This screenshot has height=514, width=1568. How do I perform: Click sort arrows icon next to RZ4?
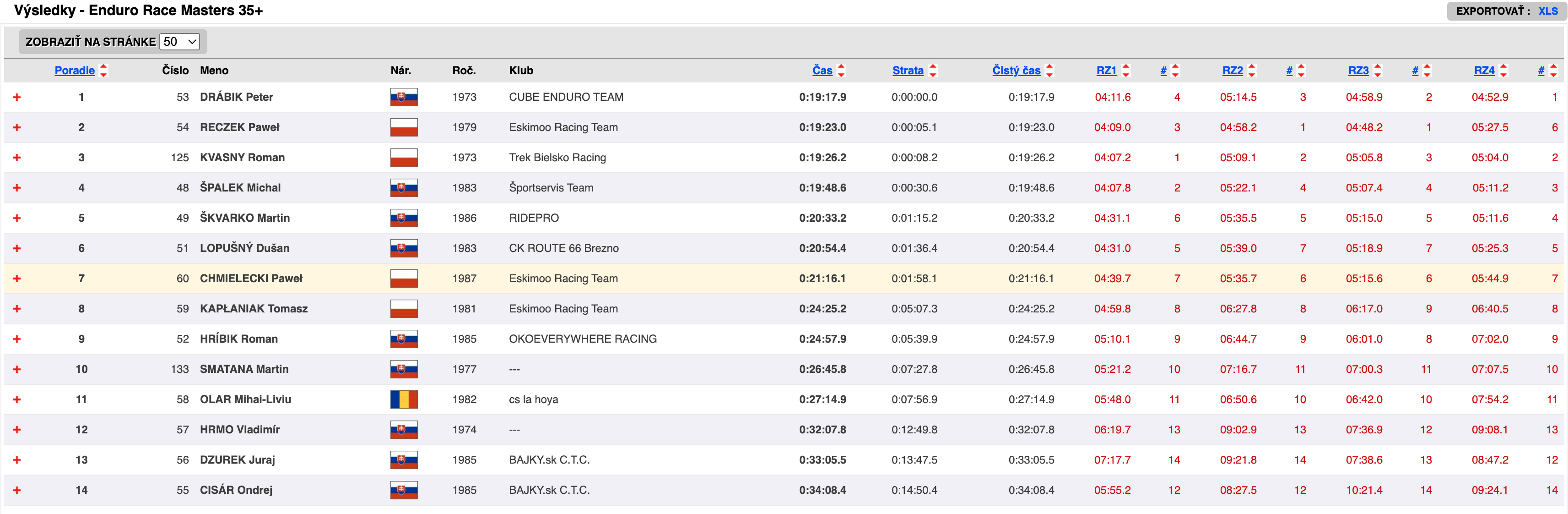pos(1503,71)
